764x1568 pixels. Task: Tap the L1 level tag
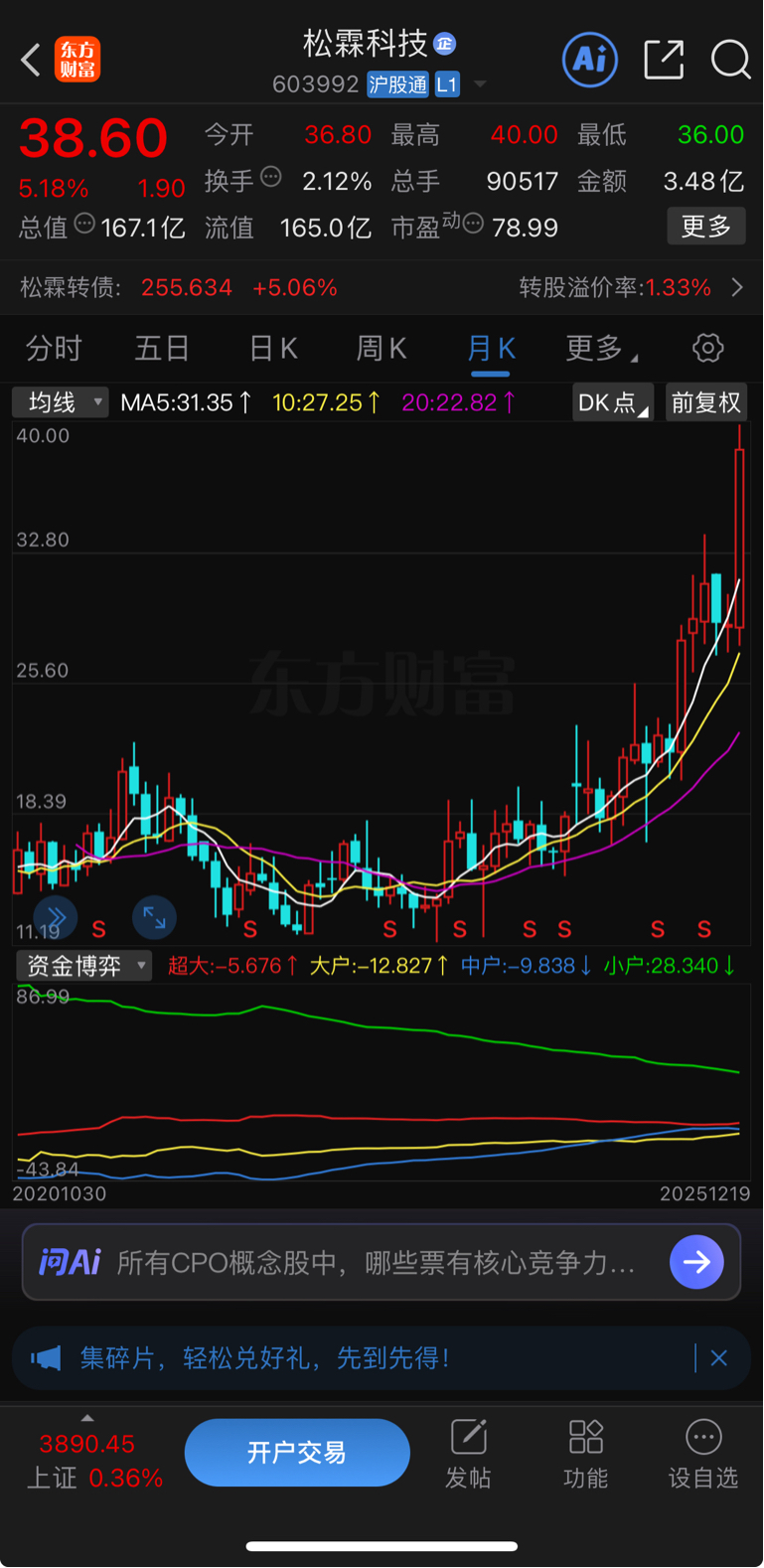[x=447, y=84]
